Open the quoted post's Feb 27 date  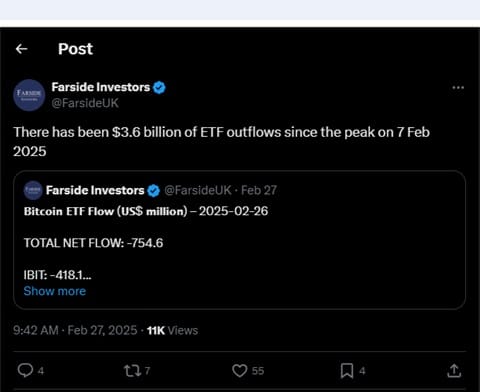pyautogui.click(x=259, y=190)
